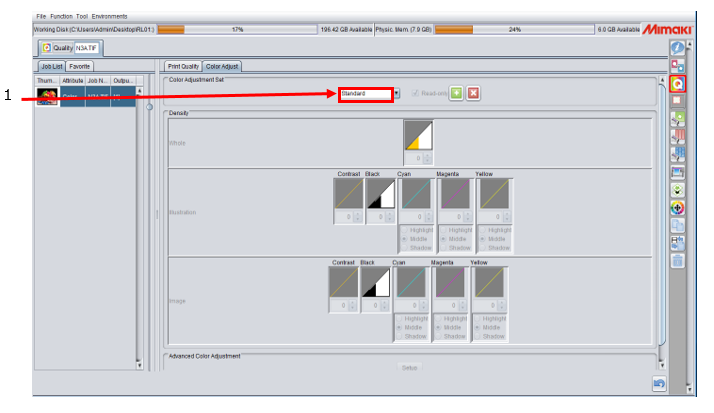Click the duplicate job icon
The image size is (714, 413).
pos(677,225)
